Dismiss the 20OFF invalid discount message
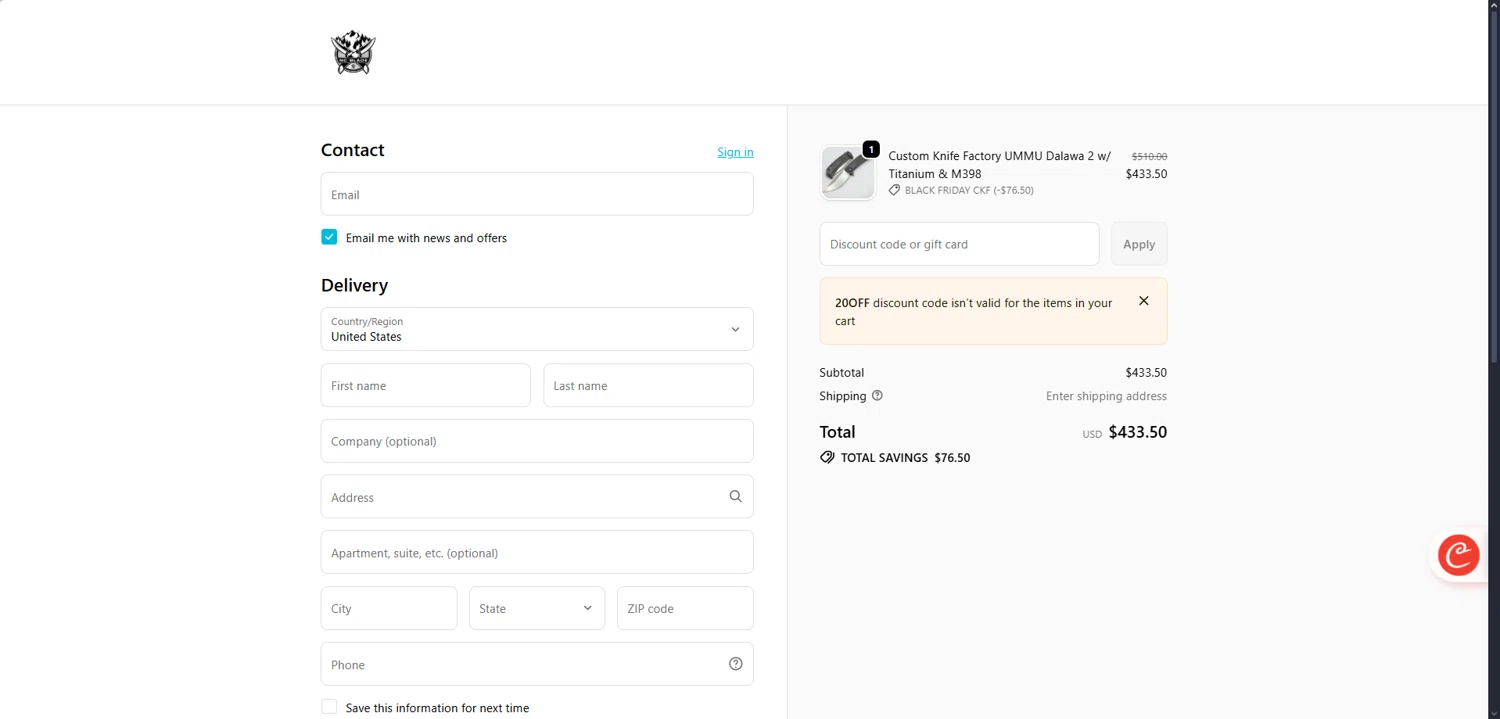Viewport: 1500px width, 719px height. tap(1144, 301)
